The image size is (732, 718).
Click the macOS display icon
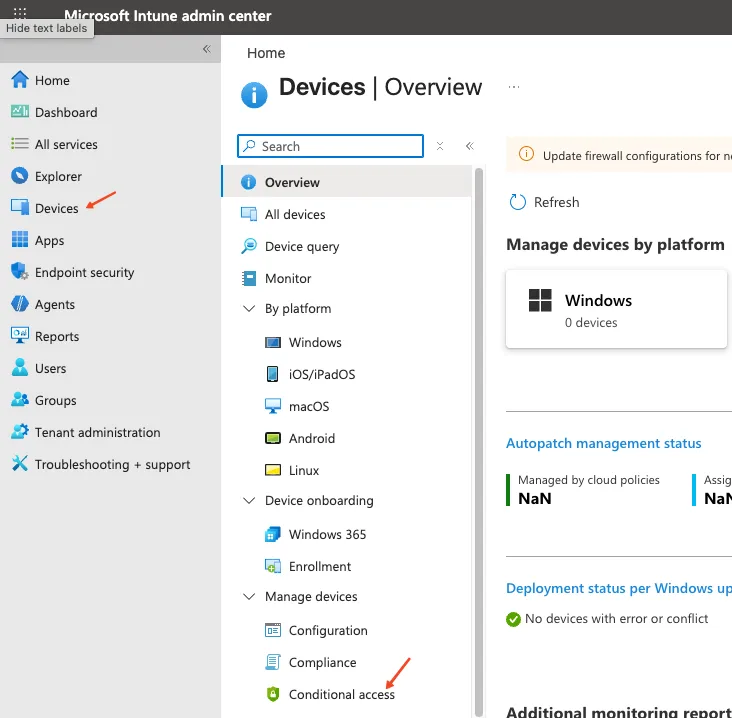tap(273, 406)
